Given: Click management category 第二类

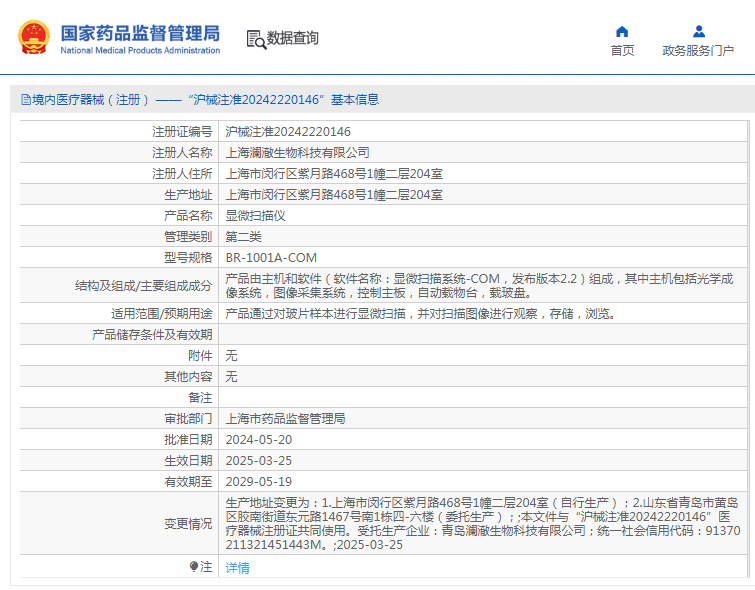Looking at the screenshot, I should [x=244, y=236].
